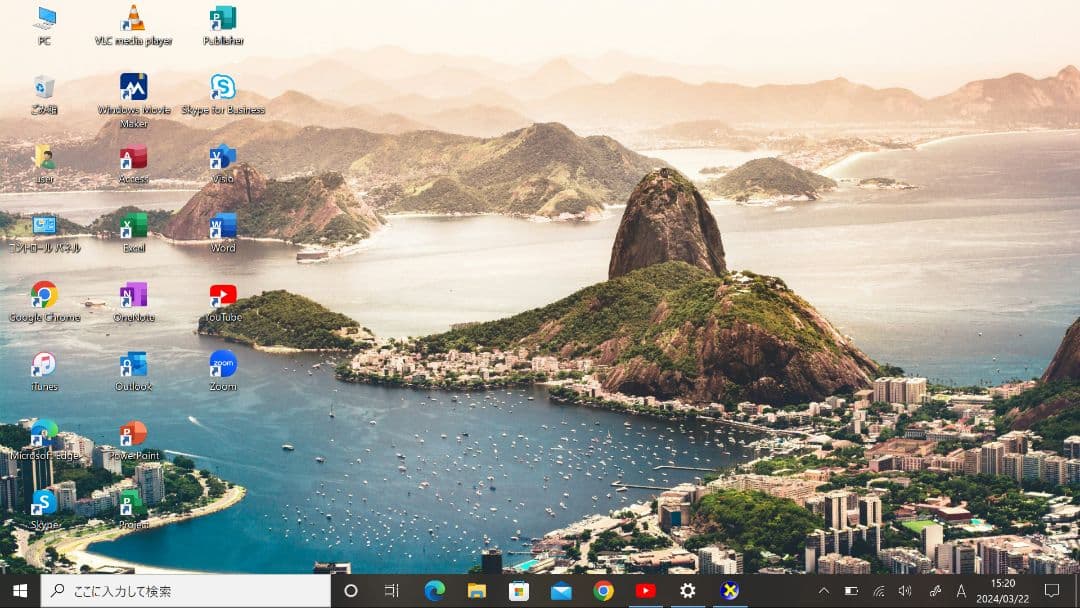Open Excel from the desktop
This screenshot has height=608, width=1080.
[132, 228]
